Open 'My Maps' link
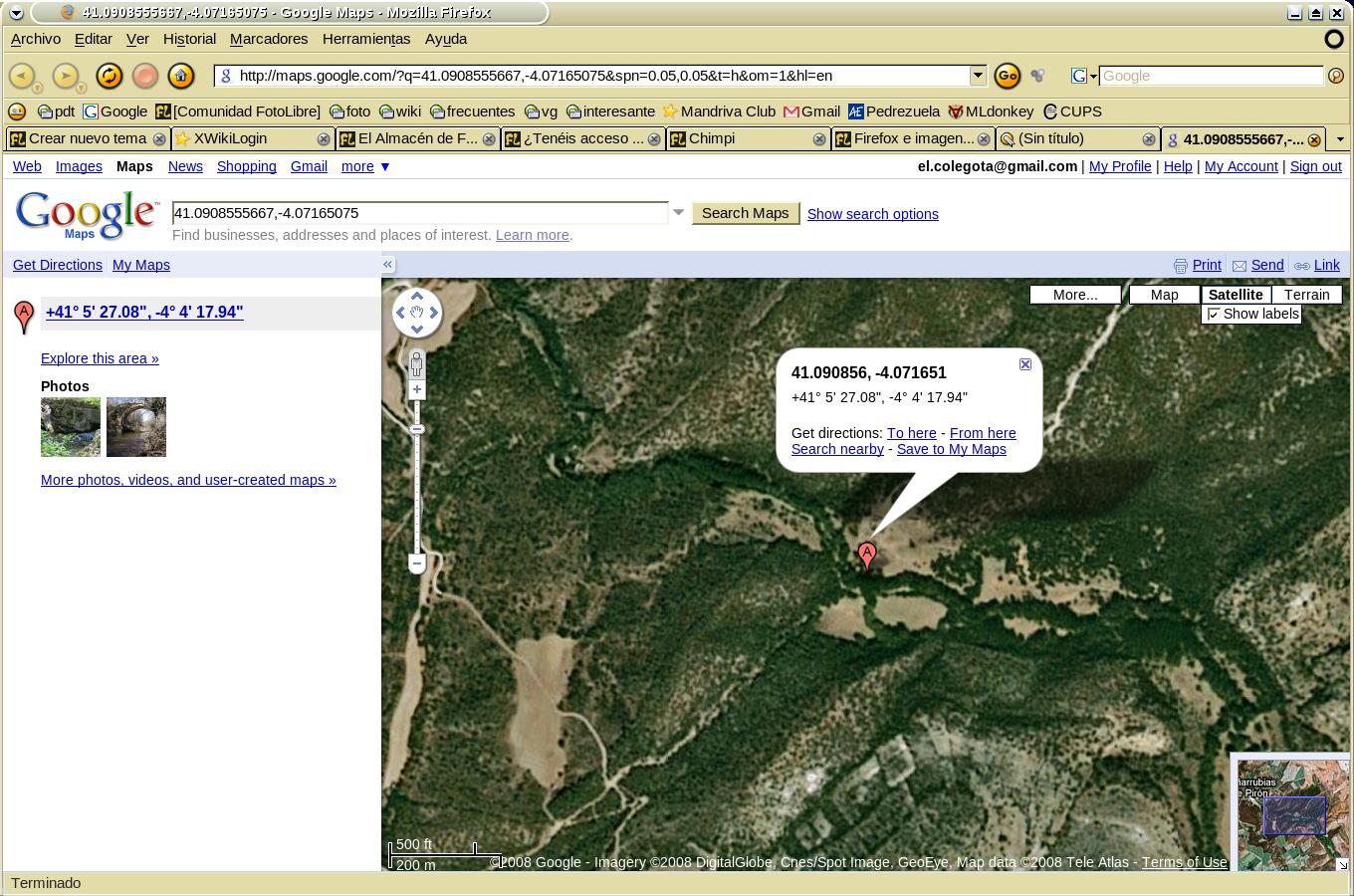 141,265
